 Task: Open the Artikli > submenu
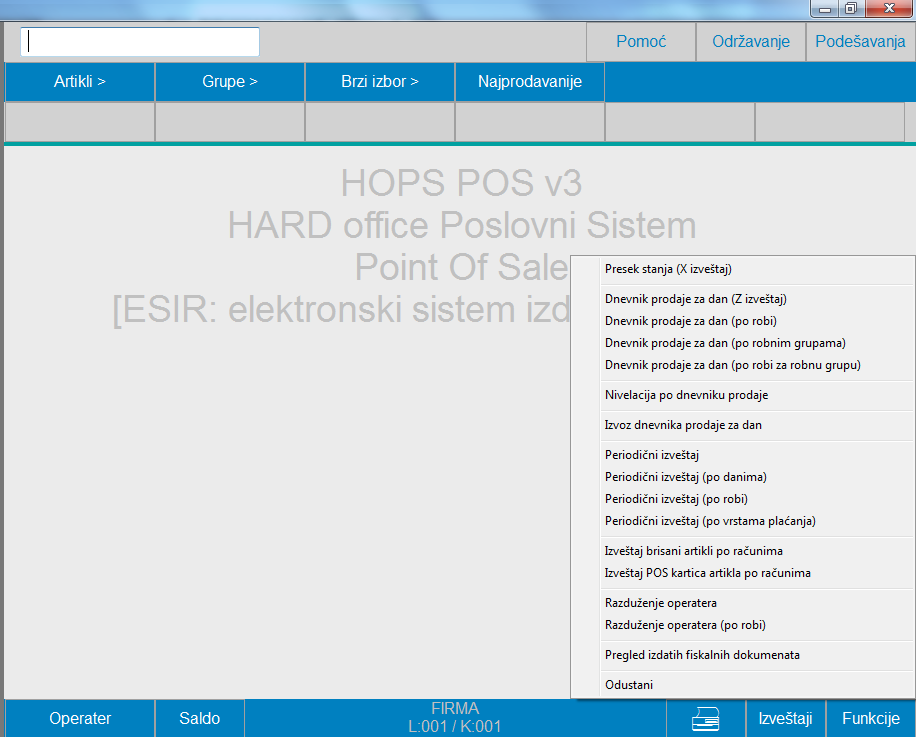[x=80, y=82]
